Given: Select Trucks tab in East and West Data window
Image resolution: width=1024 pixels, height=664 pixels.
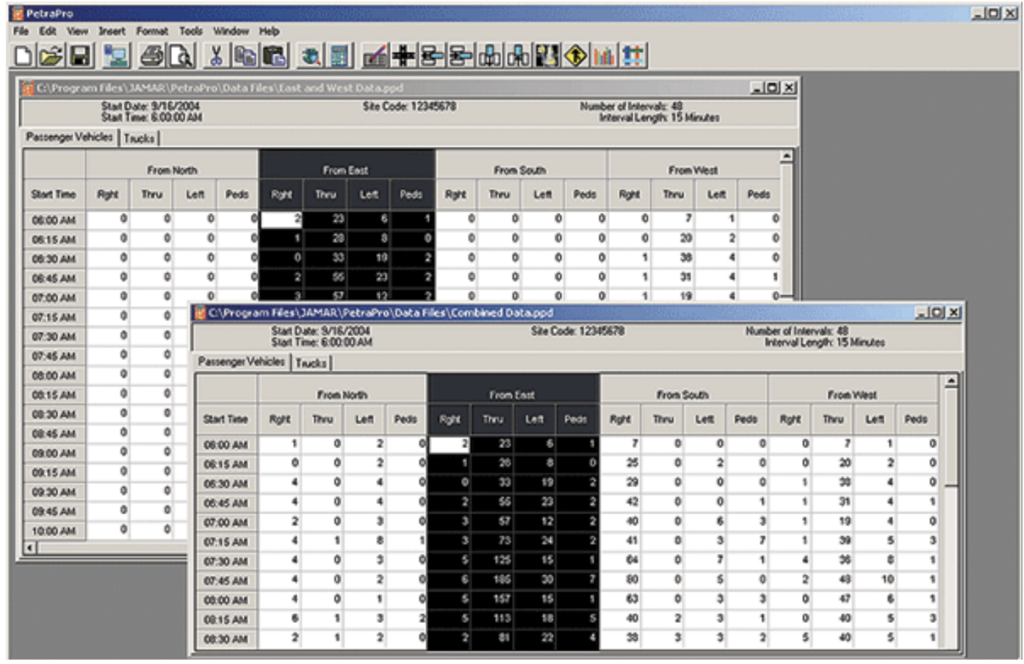Looking at the screenshot, I should (139, 138).
